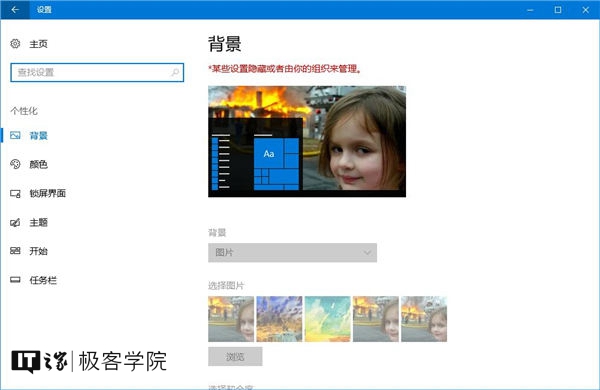Open 颜色 palette icon in sidebar
Screen dimensions: 600x390
(x=15, y=164)
